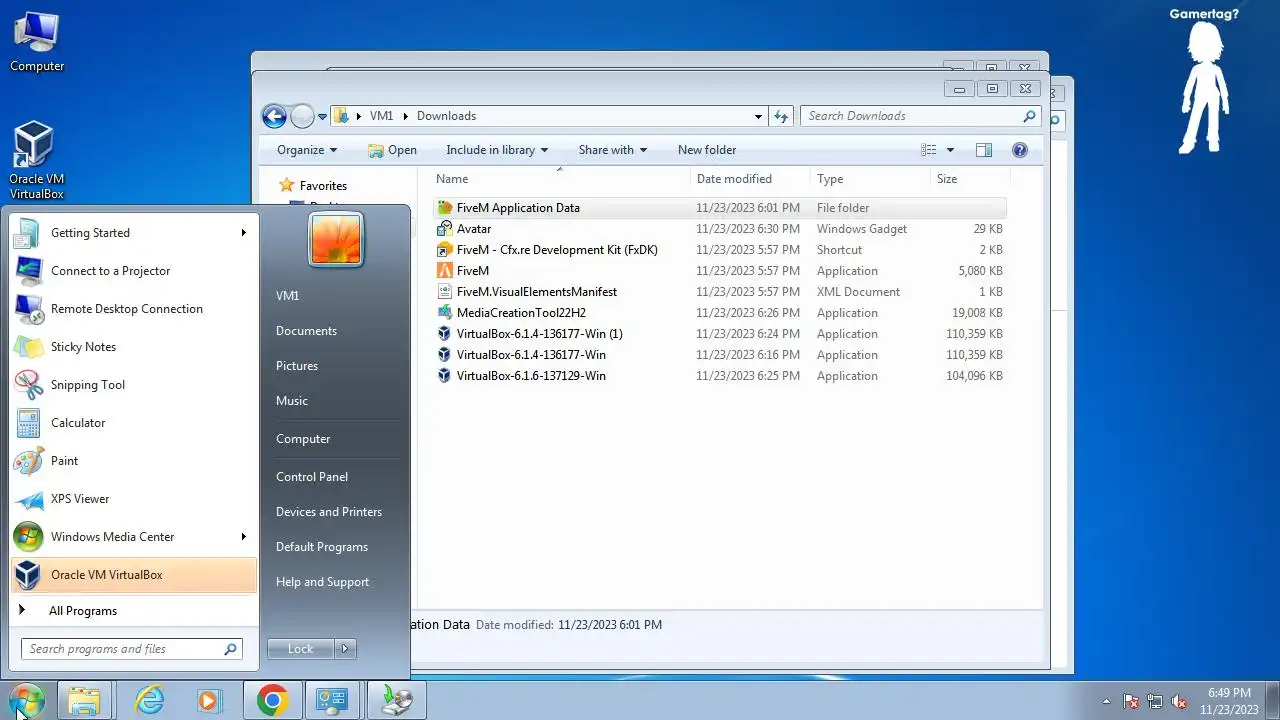Image resolution: width=1280 pixels, height=720 pixels.
Task: Open Oracle VM VirtualBox from Start menu
Action: click(133, 575)
